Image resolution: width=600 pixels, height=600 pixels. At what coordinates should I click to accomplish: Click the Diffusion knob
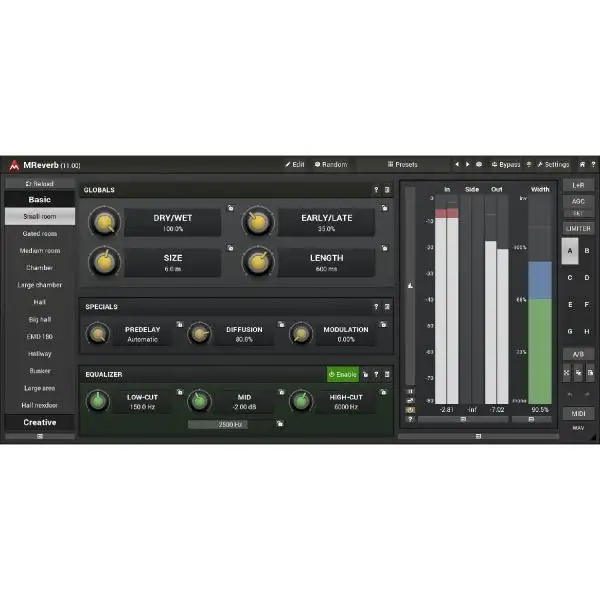click(200, 334)
